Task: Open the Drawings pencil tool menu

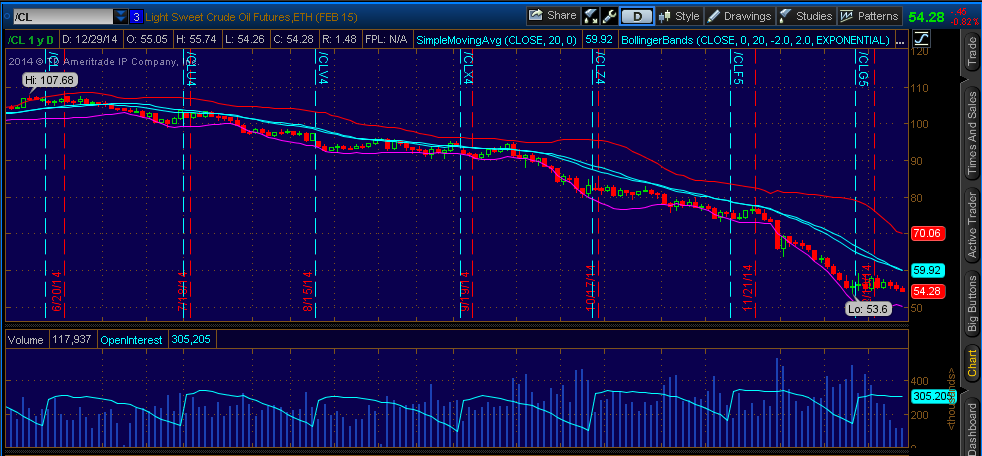Action: tap(739, 16)
